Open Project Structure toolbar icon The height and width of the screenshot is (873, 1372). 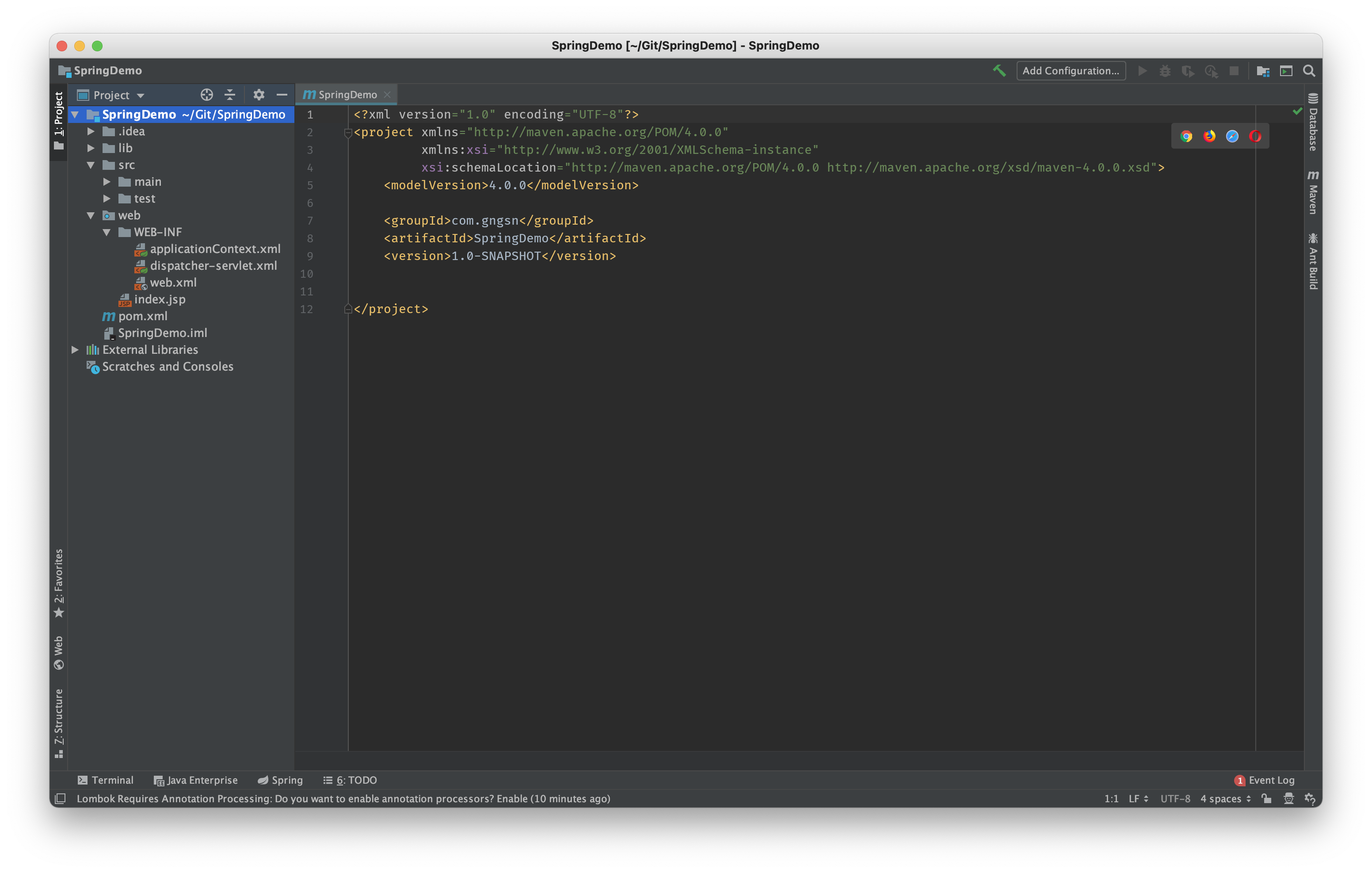click(x=1263, y=71)
